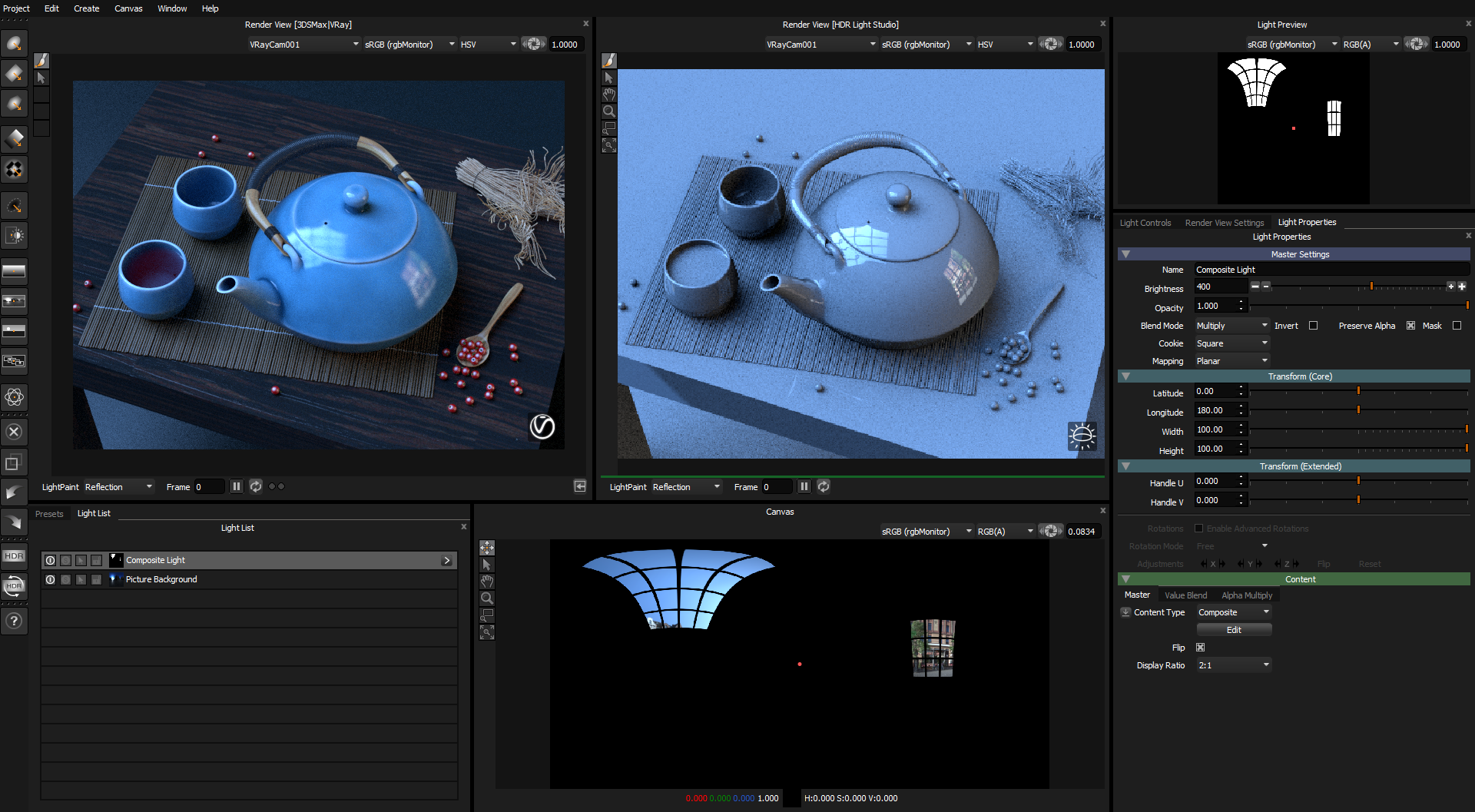Click the HDR refresh icon in left toolbar
This screenshot has height=812, width=1475.
[x=14, y=586]
